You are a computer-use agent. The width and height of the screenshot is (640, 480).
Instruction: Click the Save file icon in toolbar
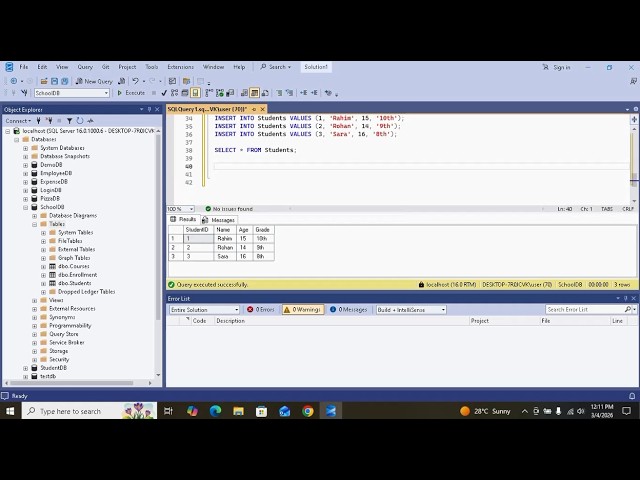coord(54,81)
